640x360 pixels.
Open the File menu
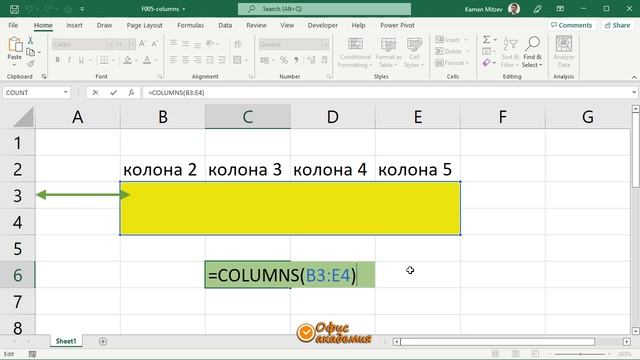click(13, 25)
